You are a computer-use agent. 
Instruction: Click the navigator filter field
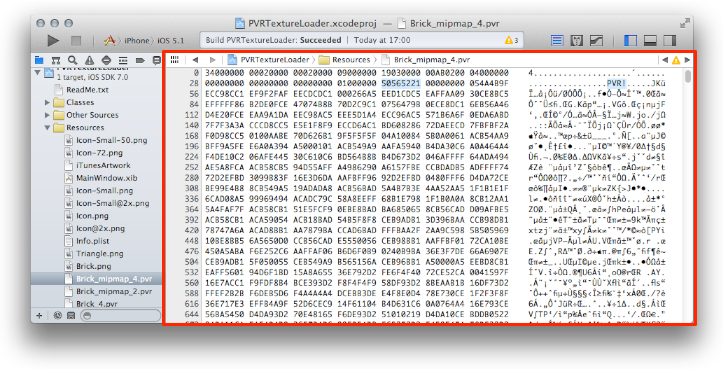(x=120, y=315)
